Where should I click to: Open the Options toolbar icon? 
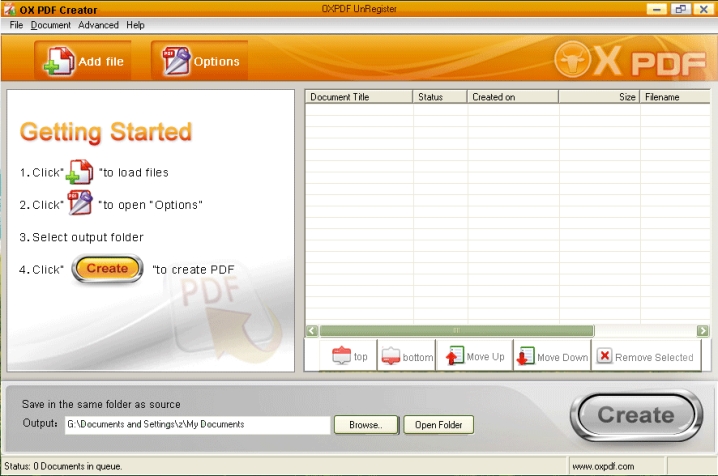[x=200, y=61]
